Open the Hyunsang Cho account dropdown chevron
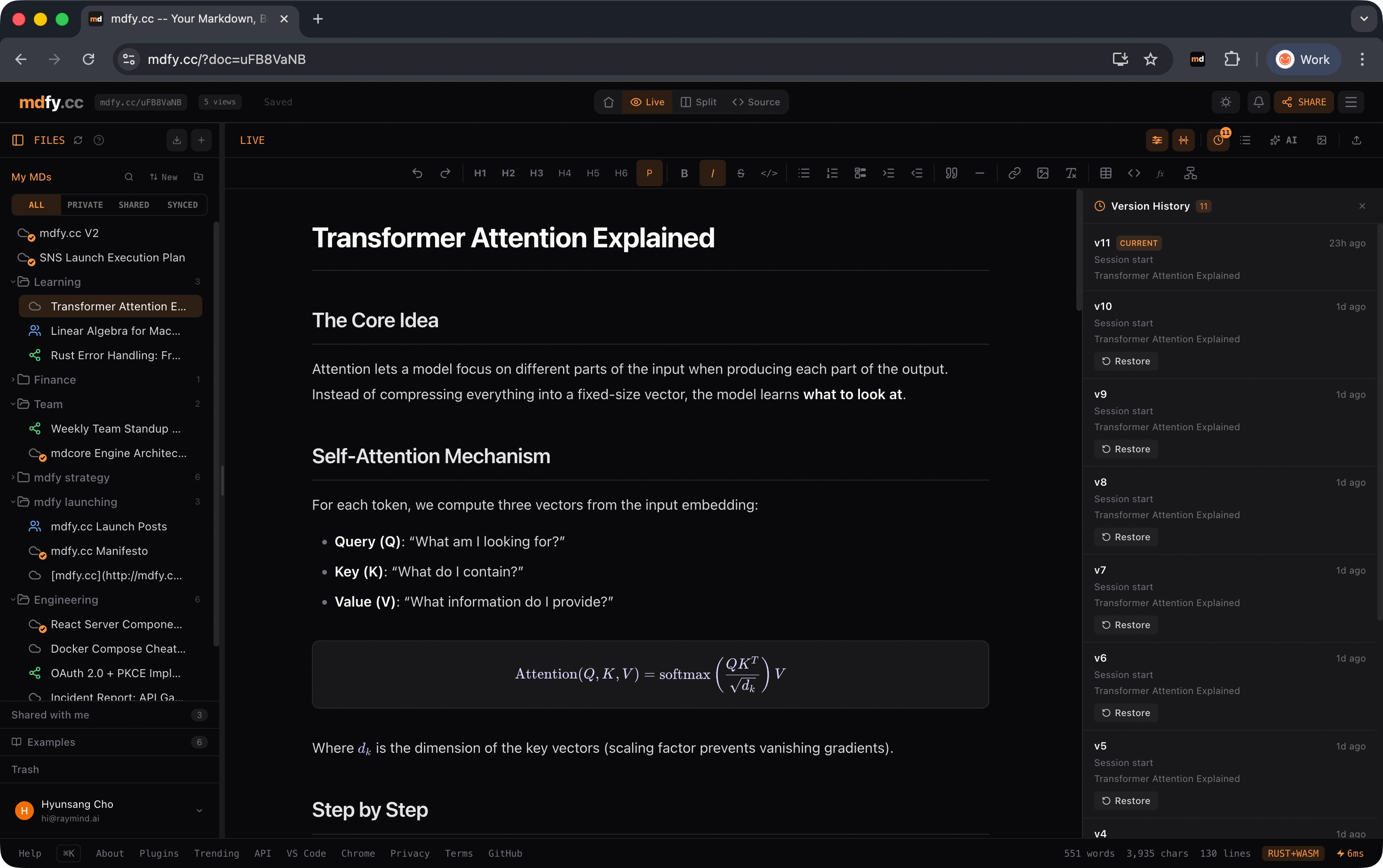 point(199,811)
